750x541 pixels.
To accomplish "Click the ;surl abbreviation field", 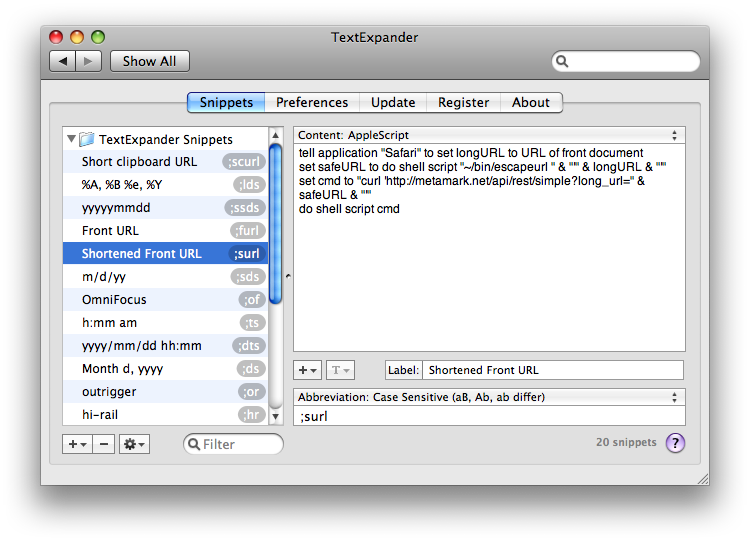I will coord(489,416).
